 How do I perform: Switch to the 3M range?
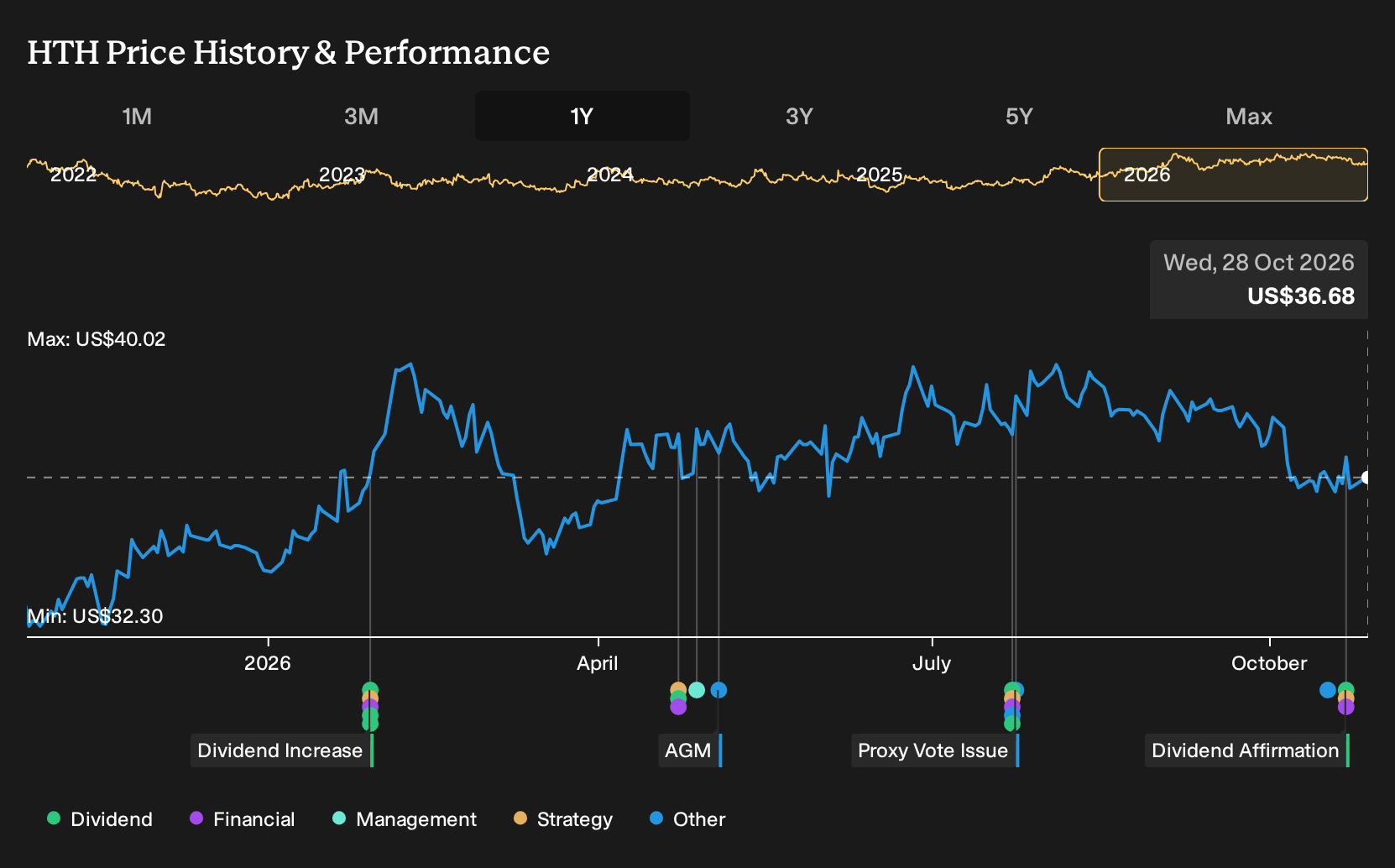click(361, 116)
